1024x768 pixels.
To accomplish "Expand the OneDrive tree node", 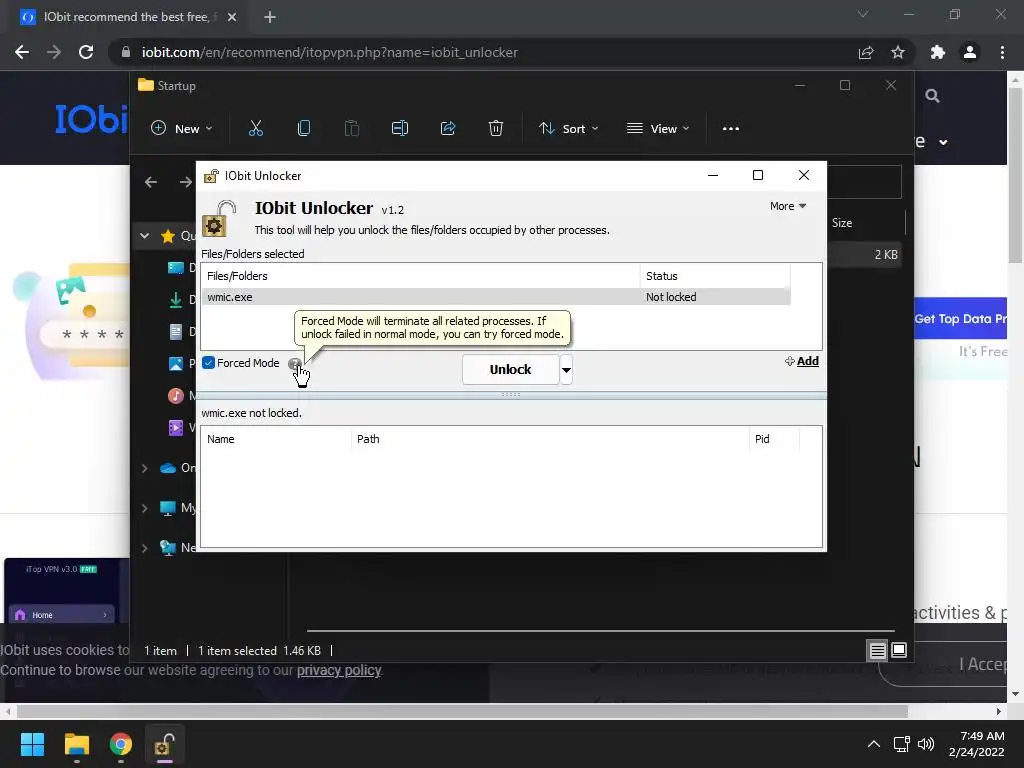I will pyautogui.click(x=144, y=468).
